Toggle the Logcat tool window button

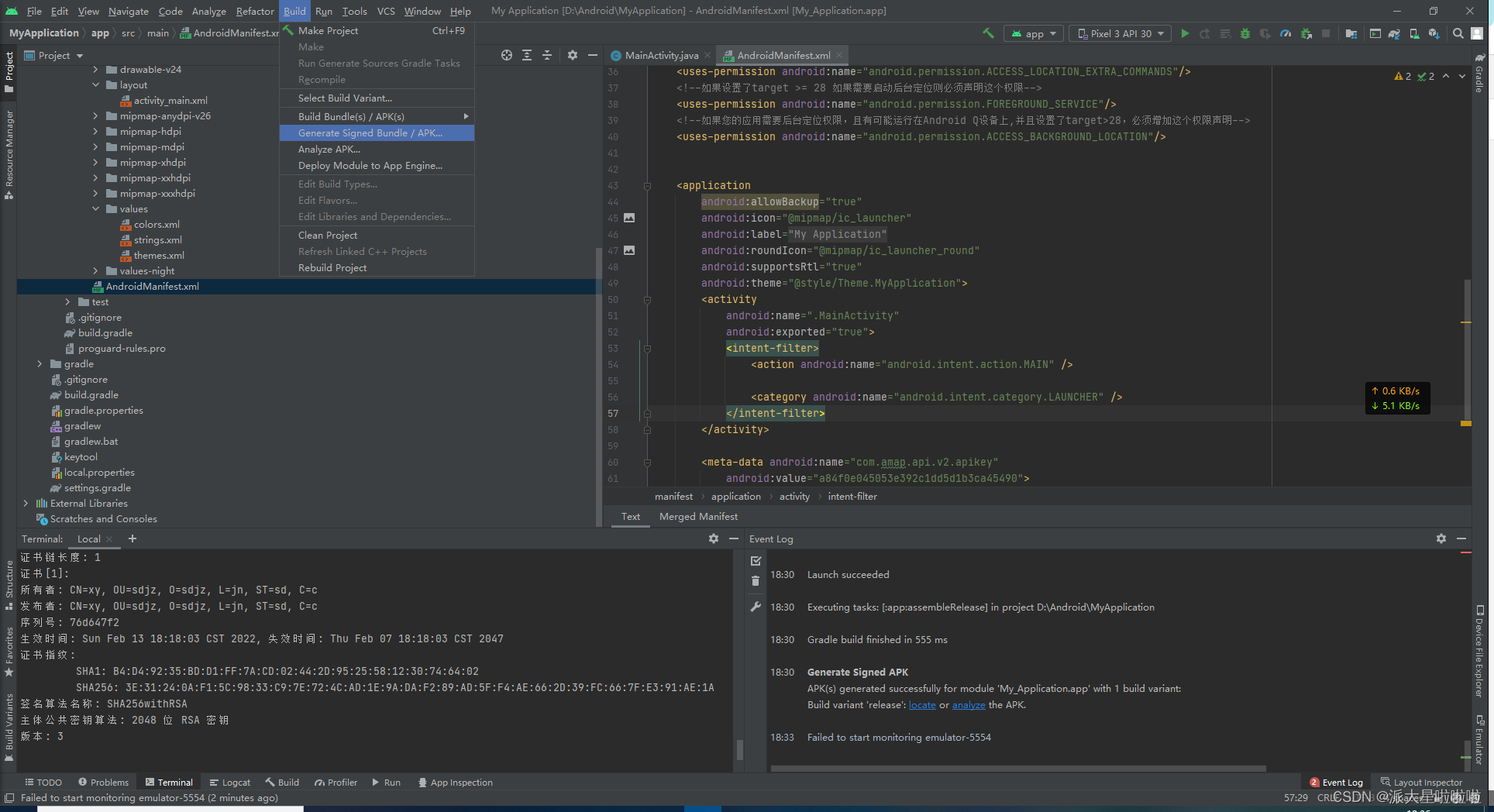[229, 783]
